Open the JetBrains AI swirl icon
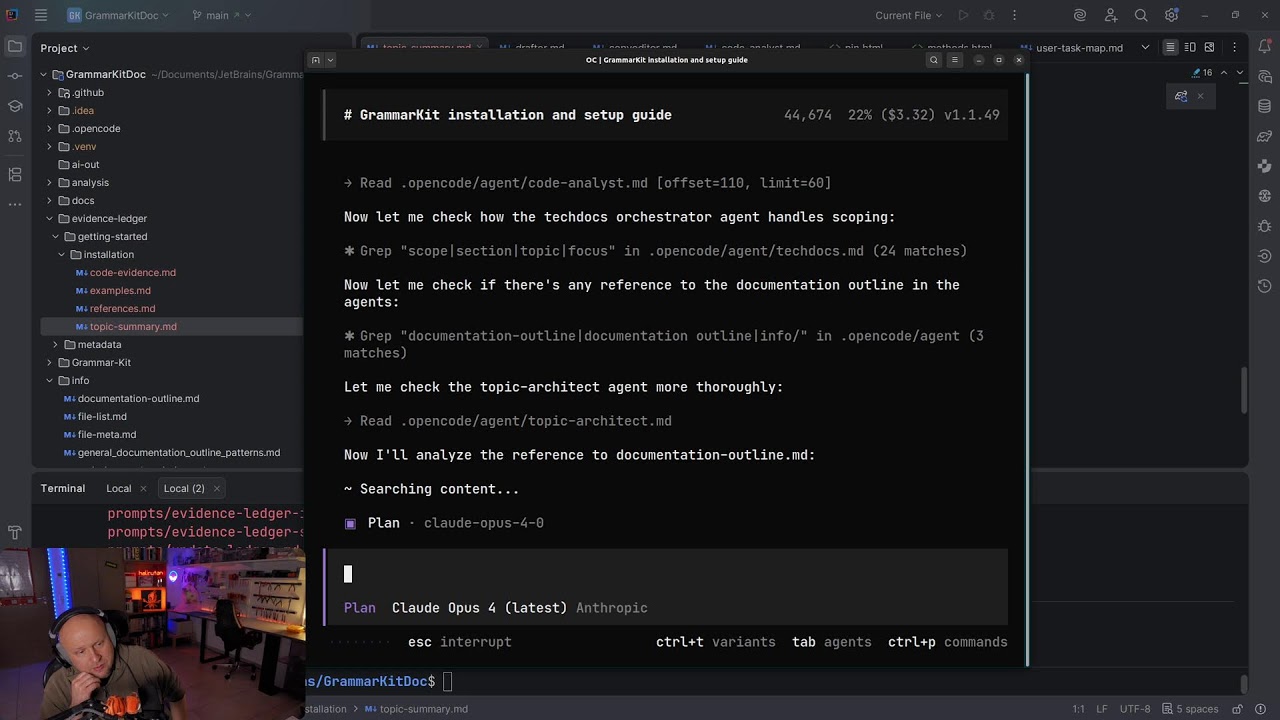This screenshot has height=720, width=1280. pyautogui.click(x=1080, y=15)
